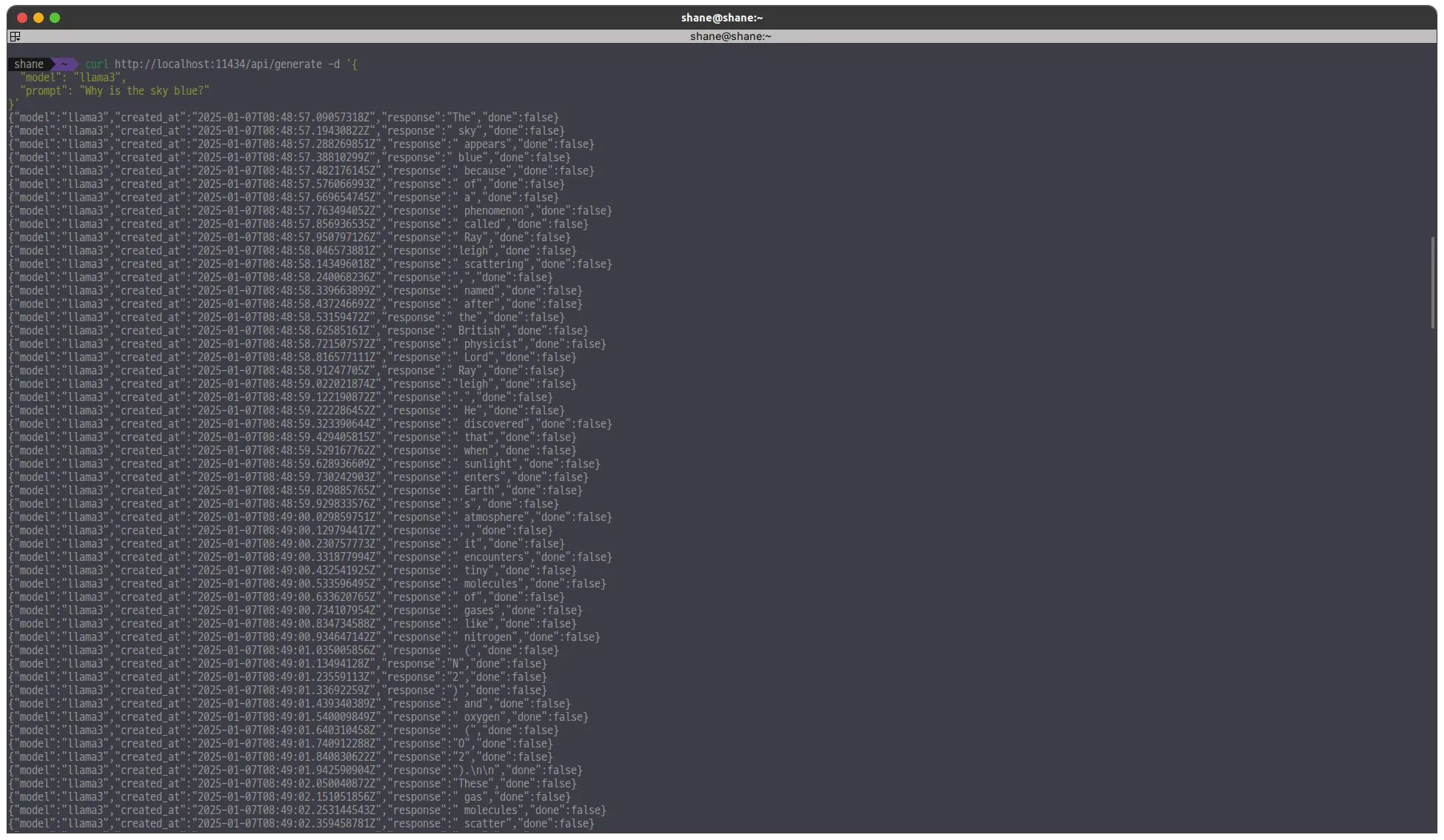Viewport: 1444px width, 840px height.
Task: Open the terminal grouping menu icon
Action: tap(15, 36)
